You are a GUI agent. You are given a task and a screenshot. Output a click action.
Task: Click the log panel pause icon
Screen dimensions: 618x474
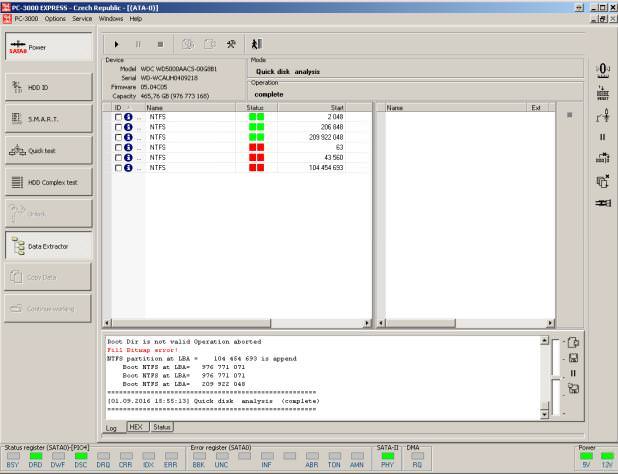573,373
